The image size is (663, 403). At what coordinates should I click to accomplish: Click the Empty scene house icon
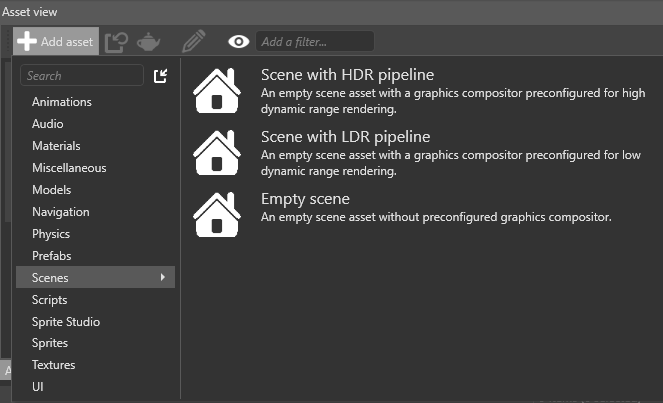coord(216,215)
